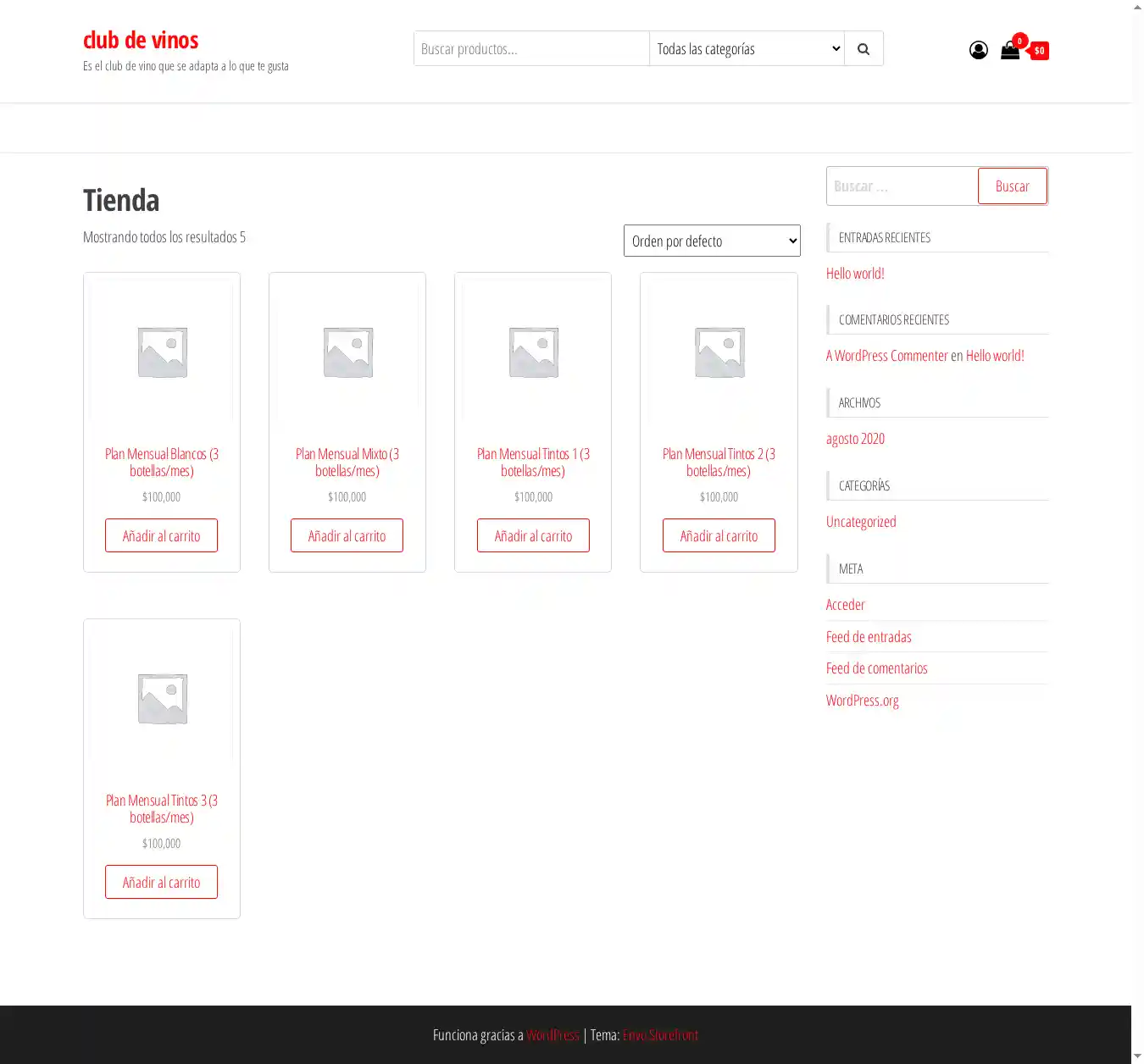Open the Feed de entradas link
Screen dimensions: 1144x1064
869,637
